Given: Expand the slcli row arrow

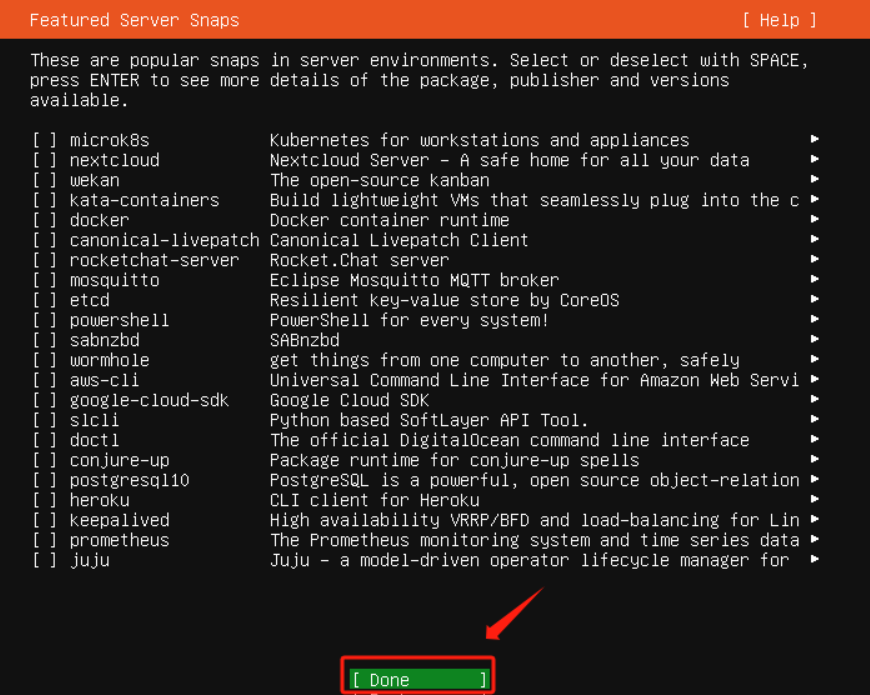Looking at the screenshot, I should pos(815,418).
